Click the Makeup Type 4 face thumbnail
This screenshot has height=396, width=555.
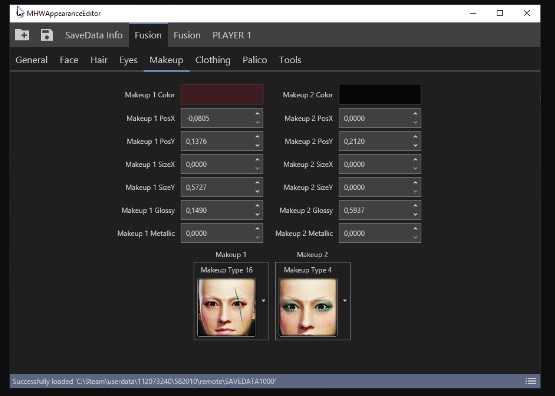(x=308, y=307)
